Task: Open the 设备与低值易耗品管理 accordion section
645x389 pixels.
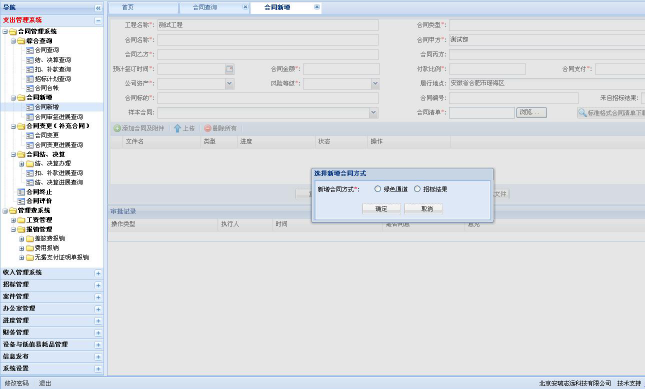Action: 52,344
